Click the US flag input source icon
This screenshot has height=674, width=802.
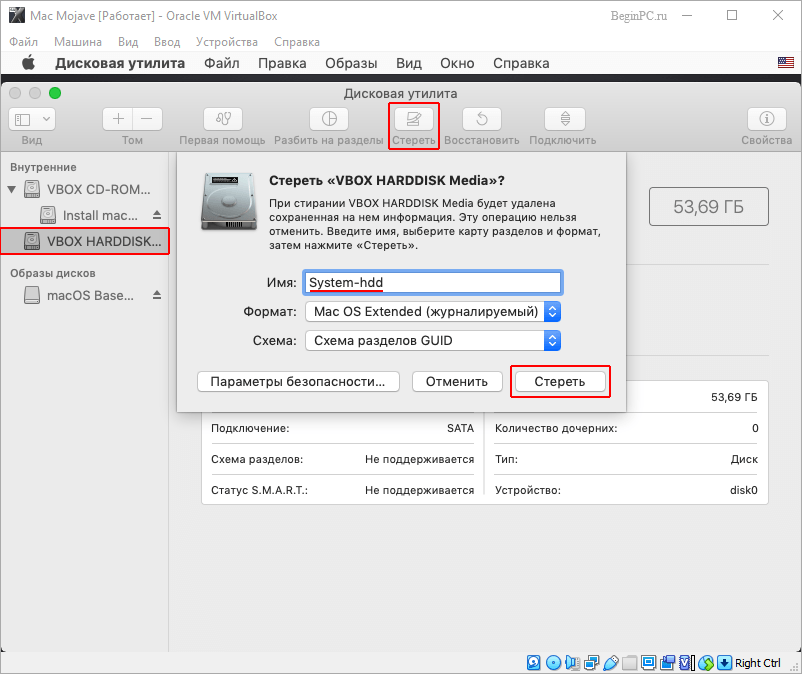pyautogui.click(x=786, y=63)
